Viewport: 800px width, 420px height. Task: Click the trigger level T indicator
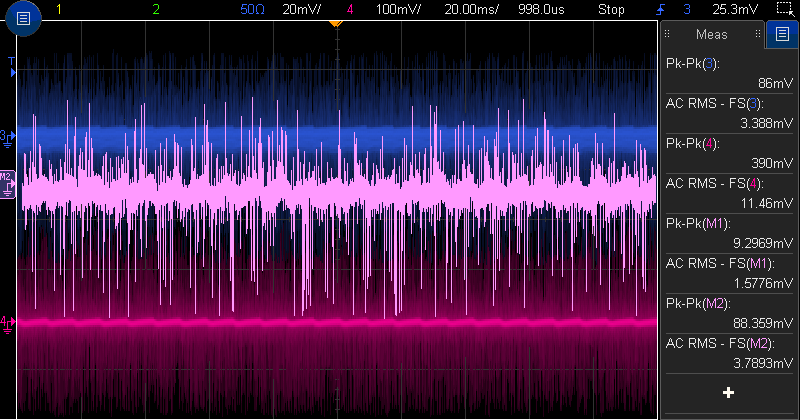pyautogui.click(x=12, y=67)
